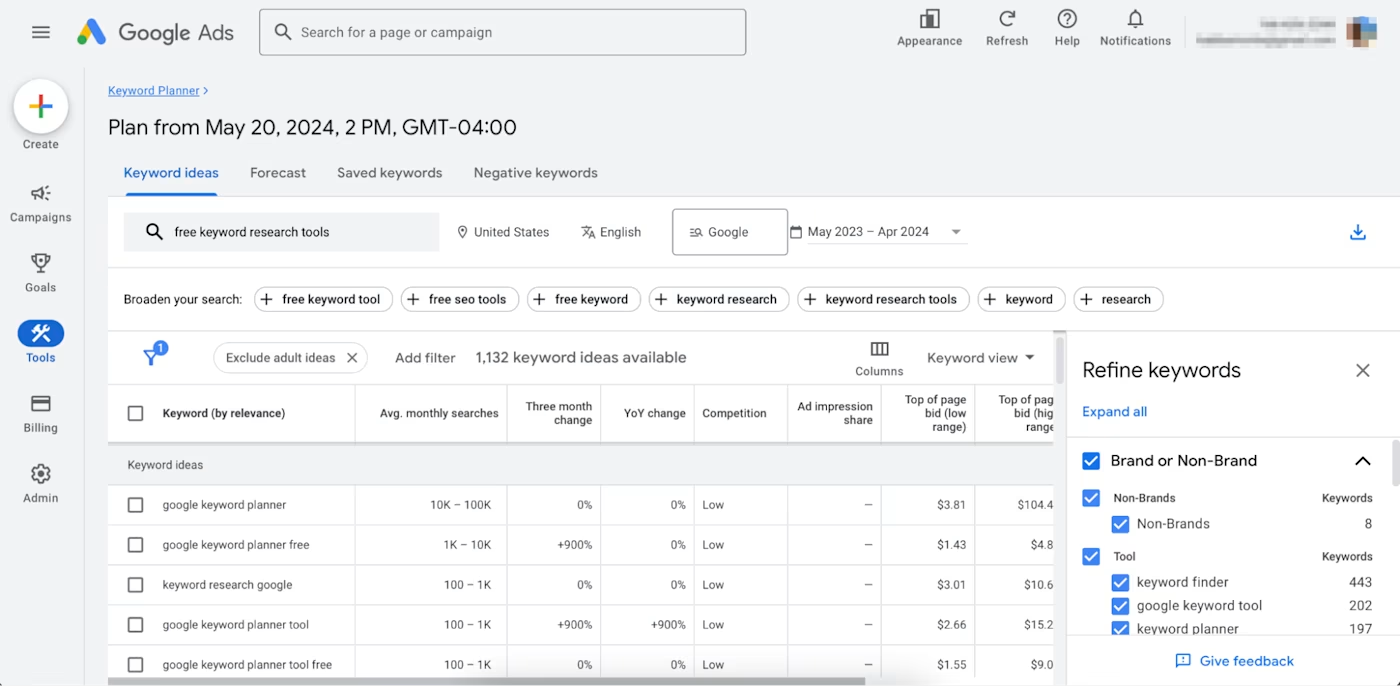Click the filter funnel icon

coord(152,357)
